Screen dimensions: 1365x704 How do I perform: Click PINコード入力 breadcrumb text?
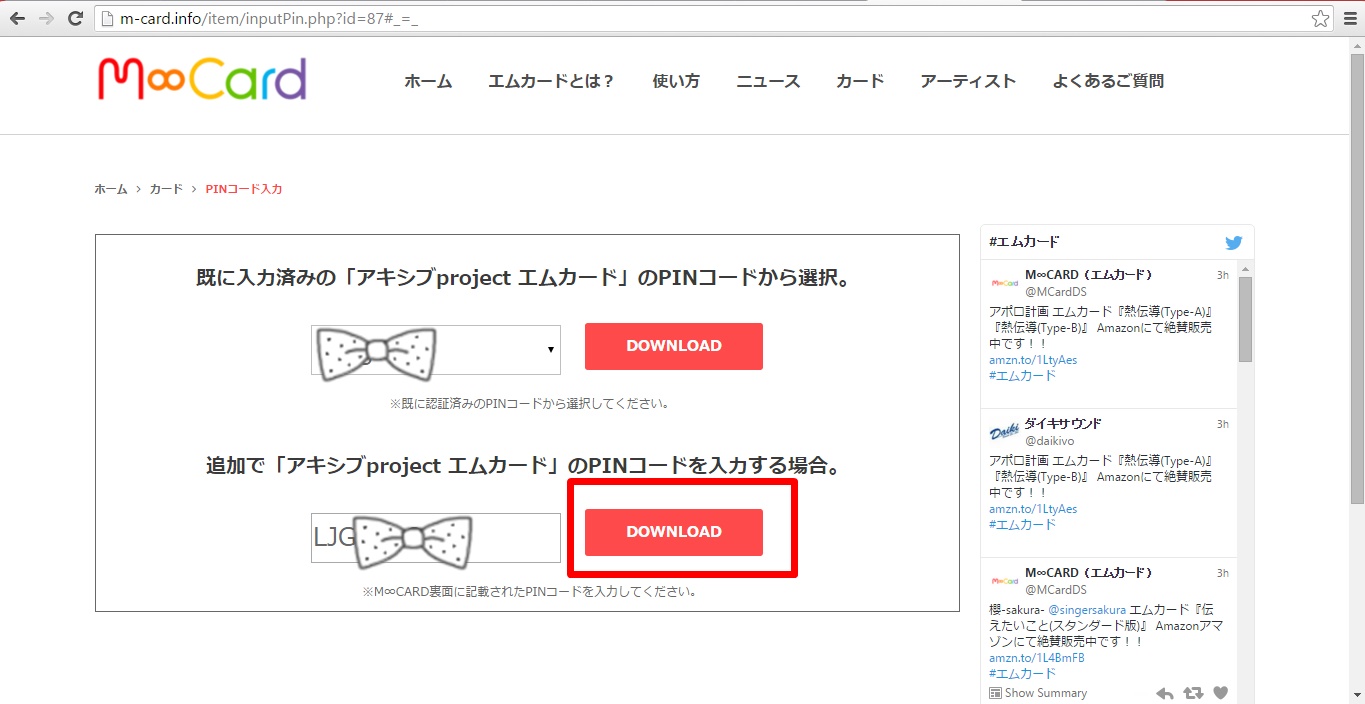click(x=244, y=189)
